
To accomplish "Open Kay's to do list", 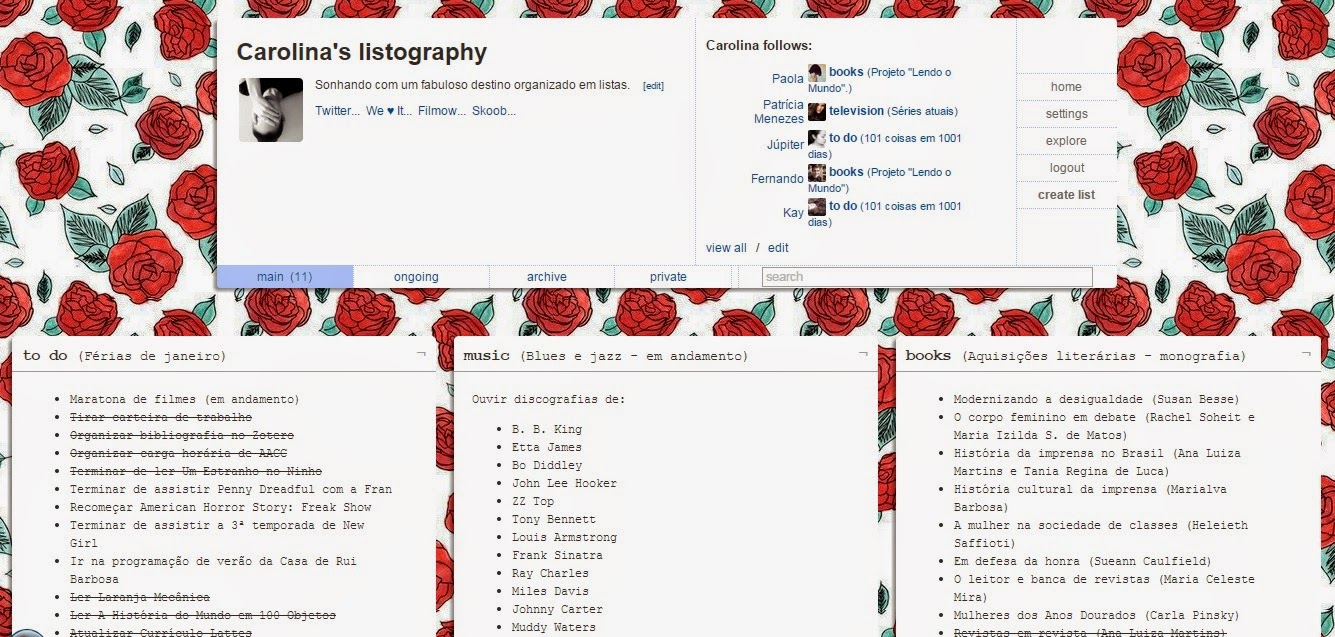I will (x=841, y=206).
